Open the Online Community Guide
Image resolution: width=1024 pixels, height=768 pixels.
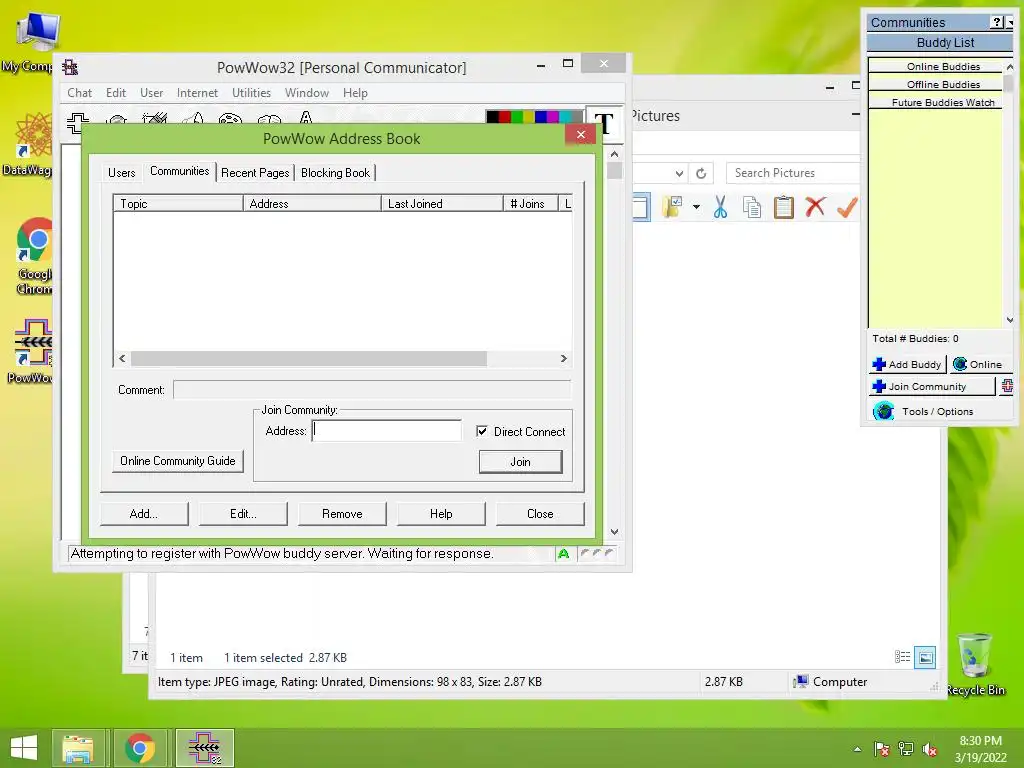(x=178, y=461)
